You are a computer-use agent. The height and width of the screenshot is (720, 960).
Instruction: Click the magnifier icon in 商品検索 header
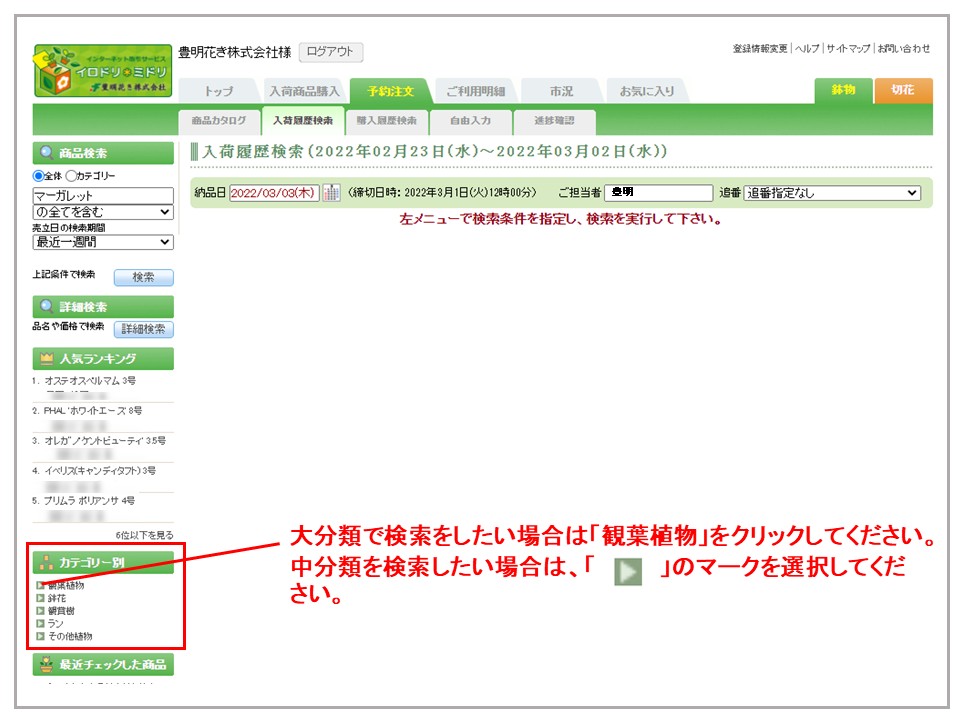tap(46, 154)
